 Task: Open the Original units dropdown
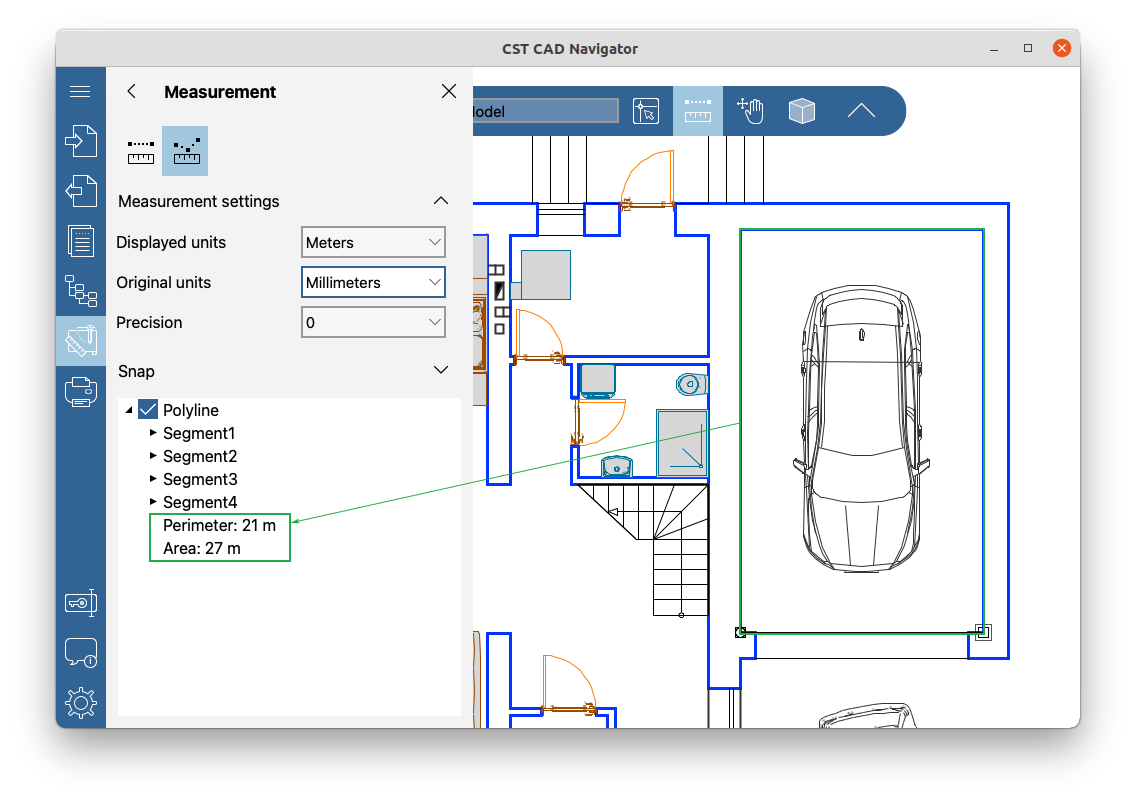(x=373, y=283)
